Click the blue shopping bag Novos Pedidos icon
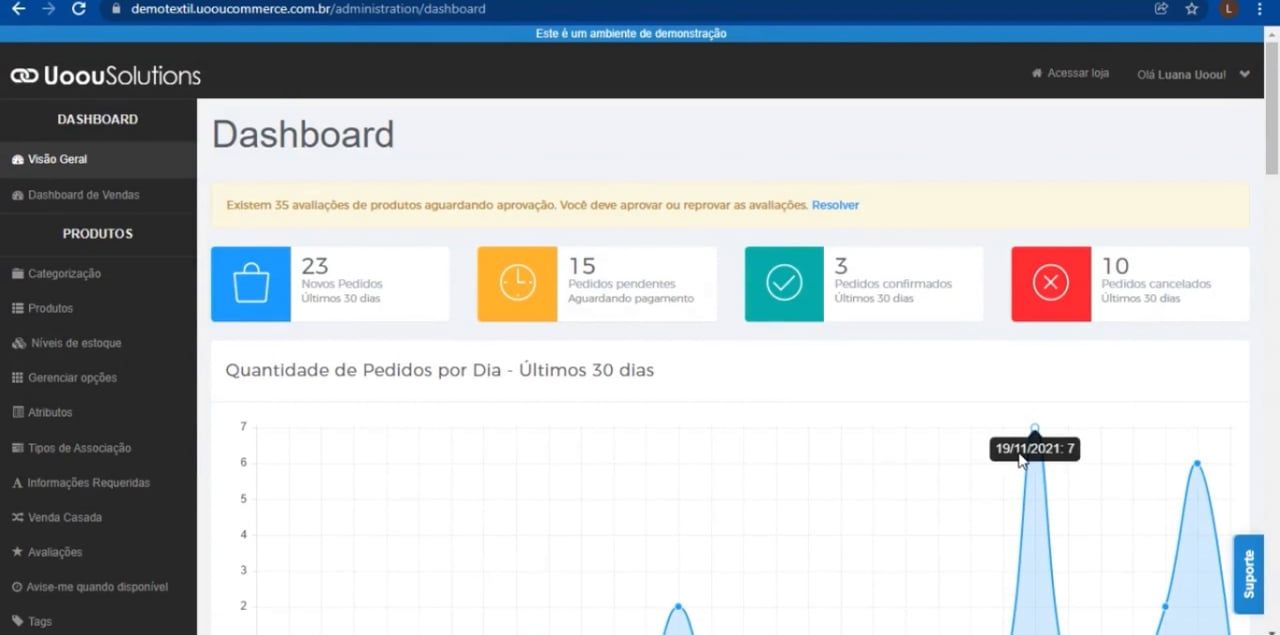The width and height of the screenshot is (1280, 635). [250, 284]
